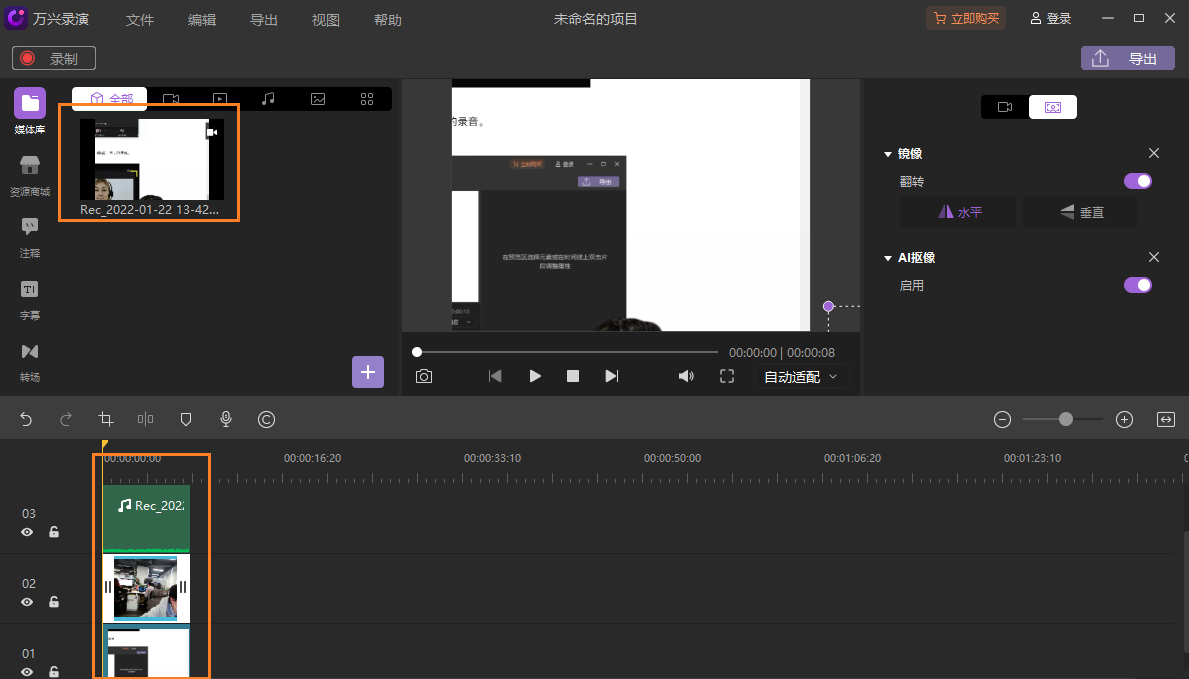
Task: Select the crop tool above the timeline
Action: point(105,419)
